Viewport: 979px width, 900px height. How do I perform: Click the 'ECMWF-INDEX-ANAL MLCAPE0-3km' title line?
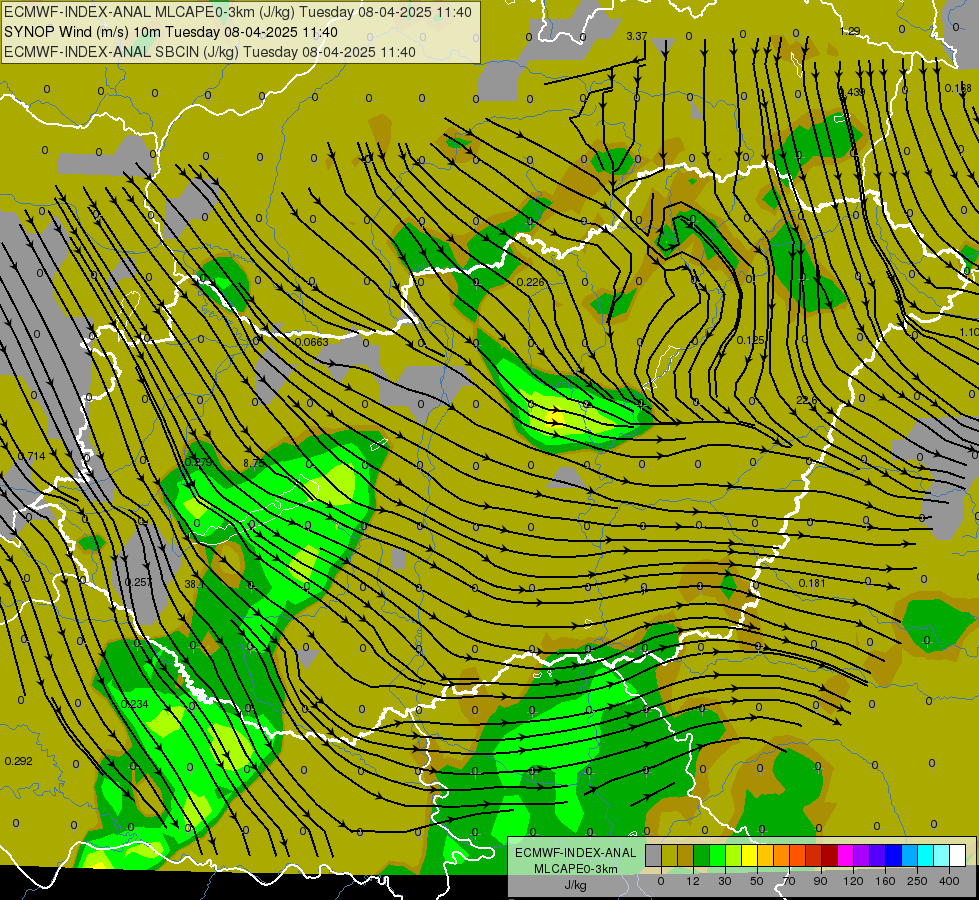237,12
